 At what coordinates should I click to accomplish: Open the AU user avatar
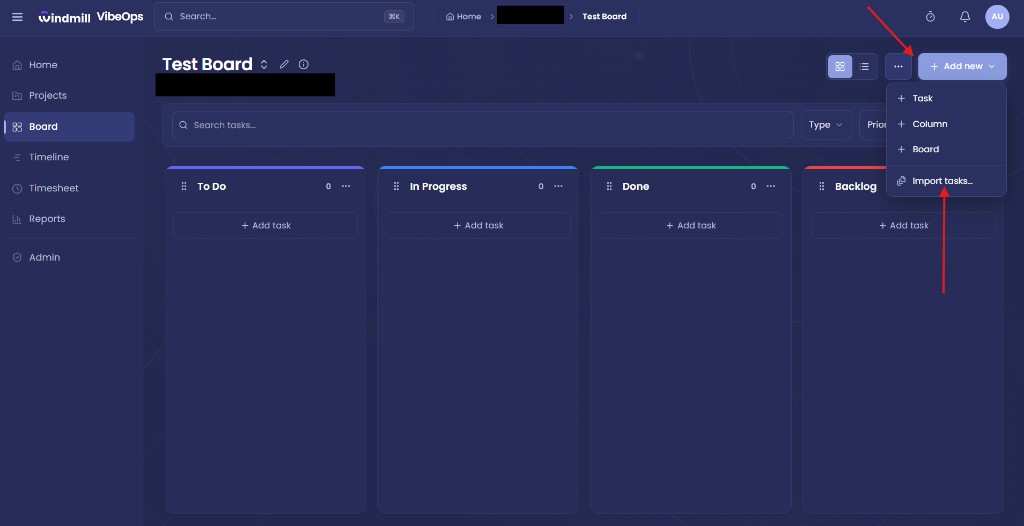997,17
